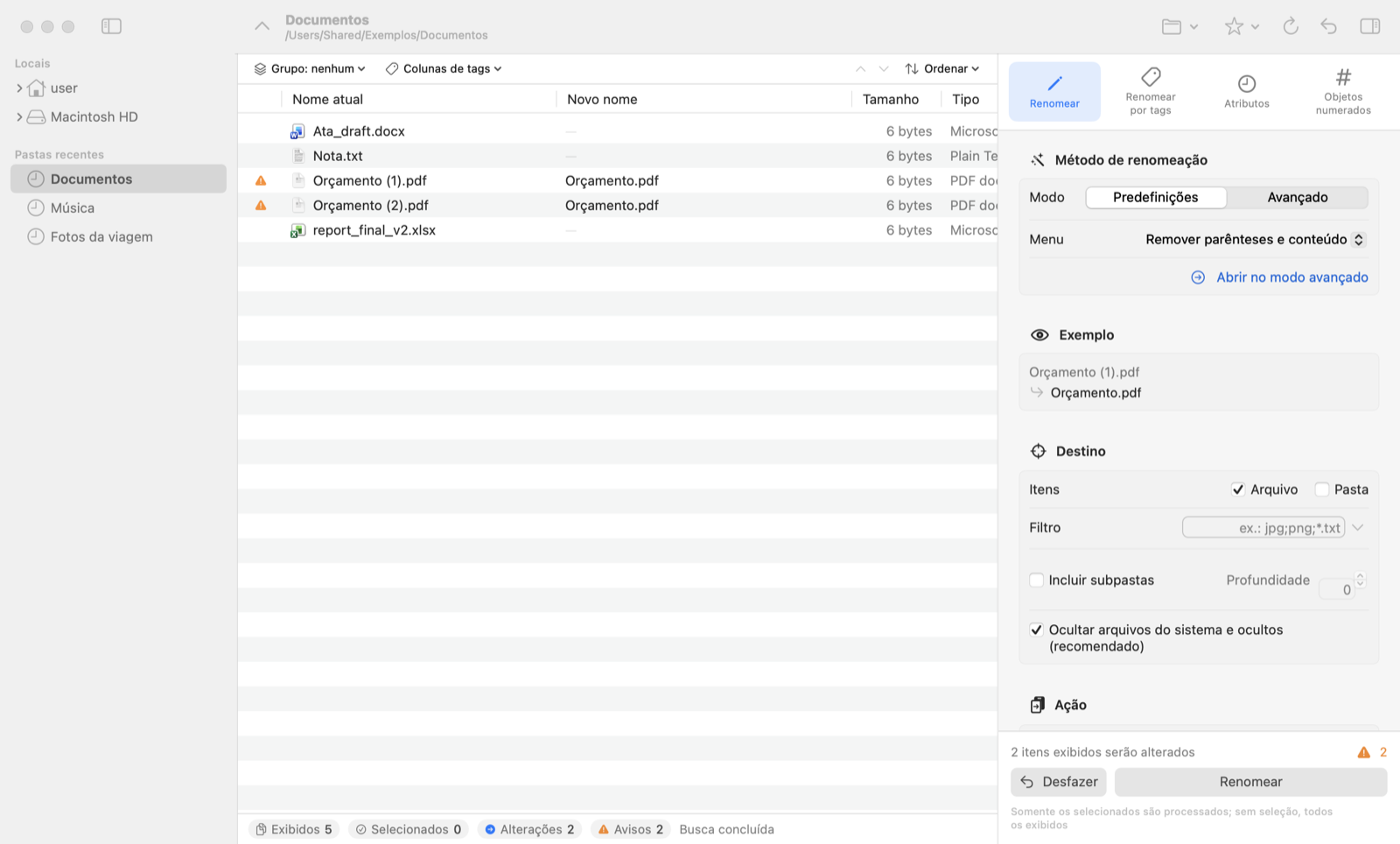Uncheck the Arquivo checkbox
Viewport: 1400px width, 844px height.
tap(1238, 489)
